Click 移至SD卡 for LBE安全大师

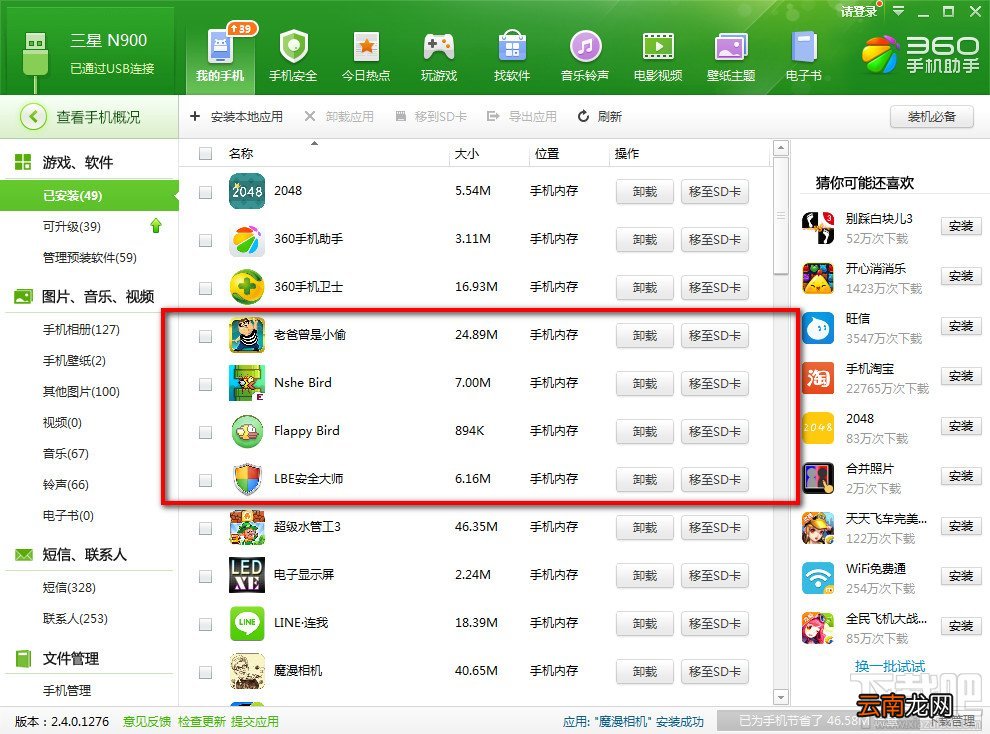click(x=715, y=480)
